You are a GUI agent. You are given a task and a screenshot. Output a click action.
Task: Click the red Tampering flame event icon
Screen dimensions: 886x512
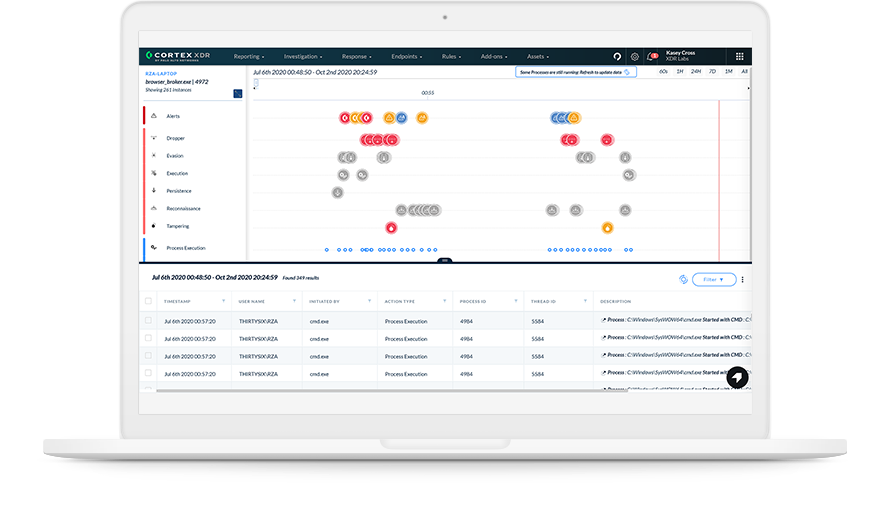point(391,227)
